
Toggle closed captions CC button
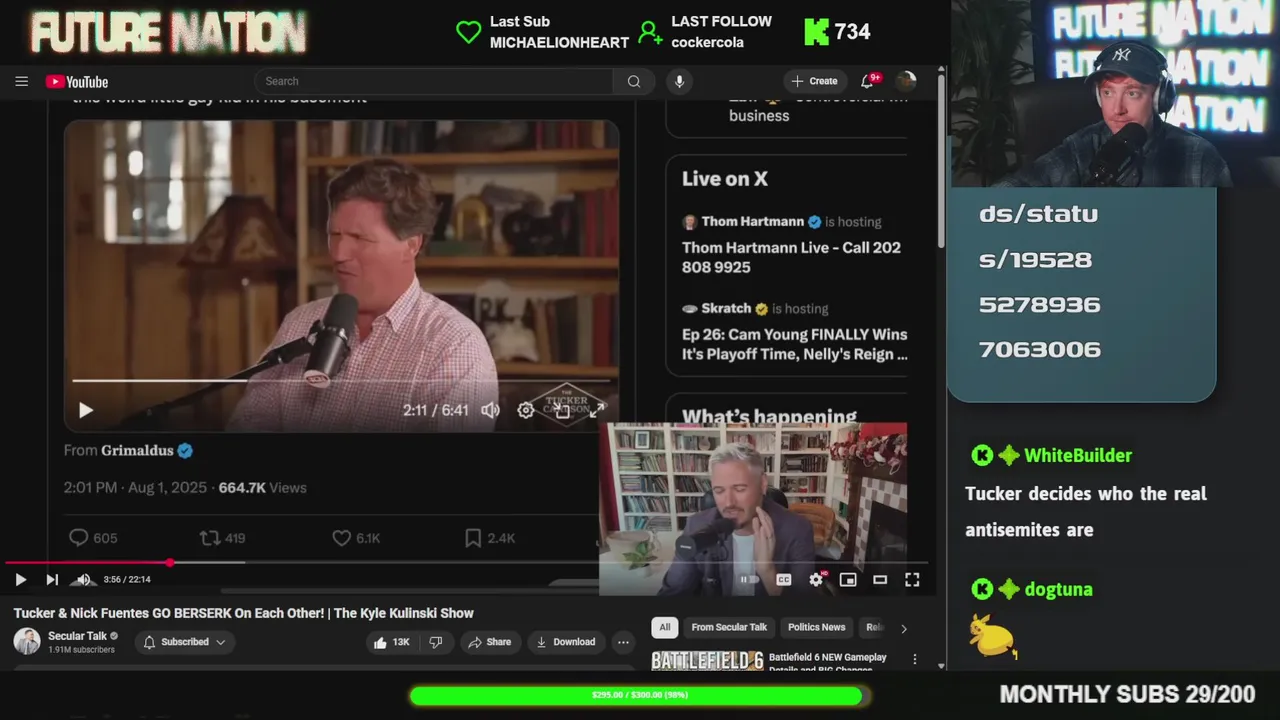tap(784, 579)
